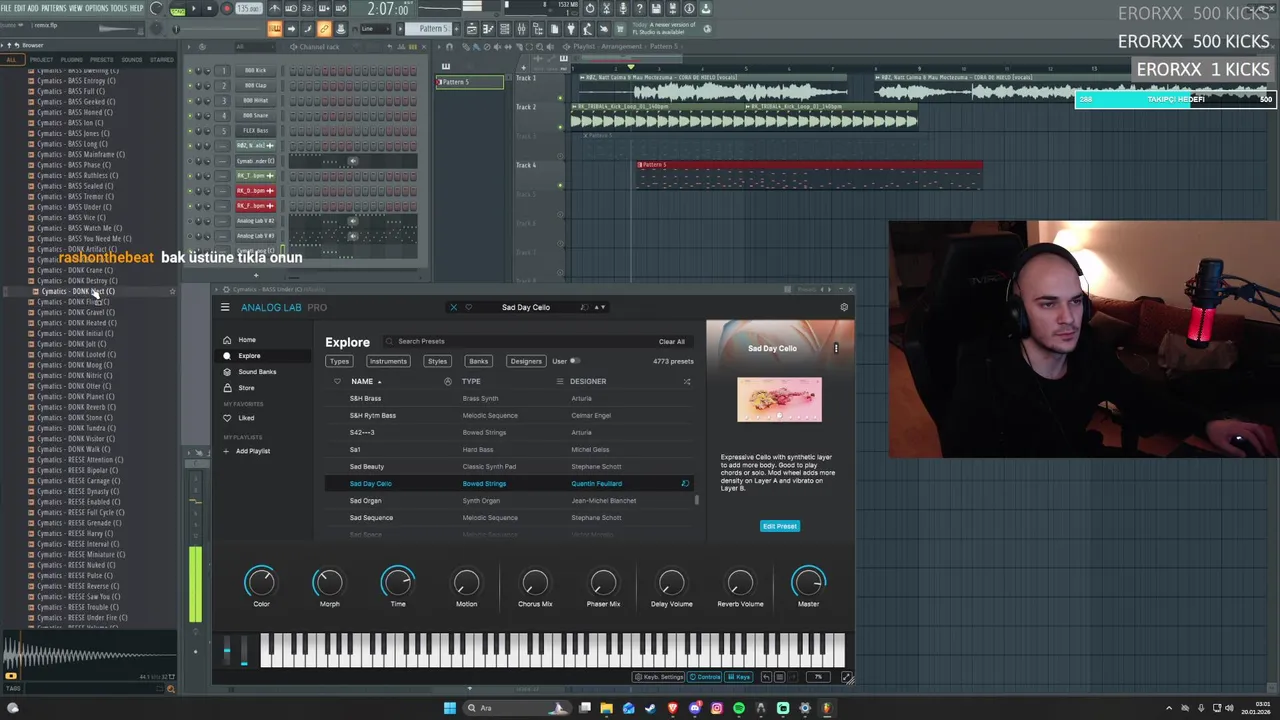
Task: Open the FILE menu in FL Studio
Action: 6,8
